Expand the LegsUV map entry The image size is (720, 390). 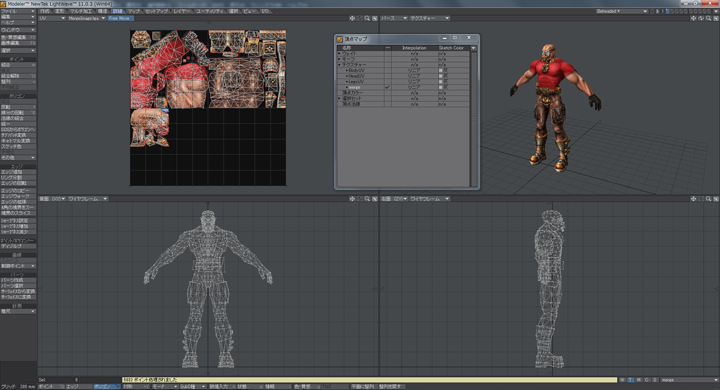tap(347, 82)
